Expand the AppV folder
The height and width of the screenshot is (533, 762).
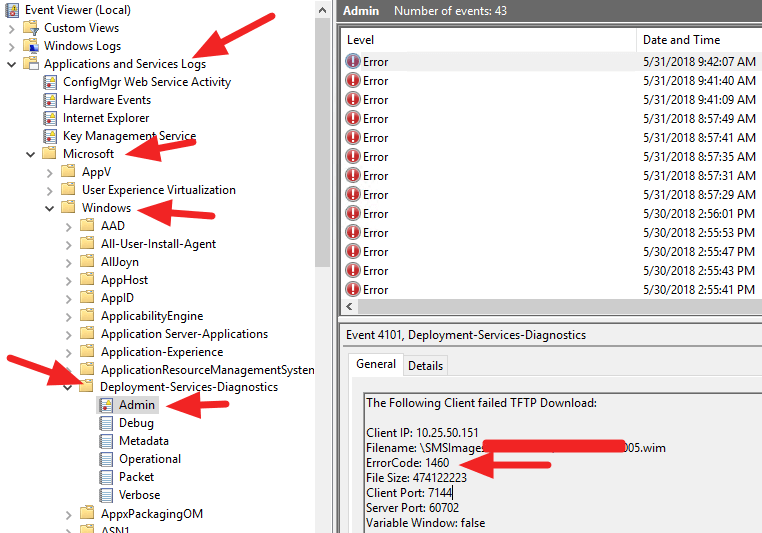coord(50,172)
